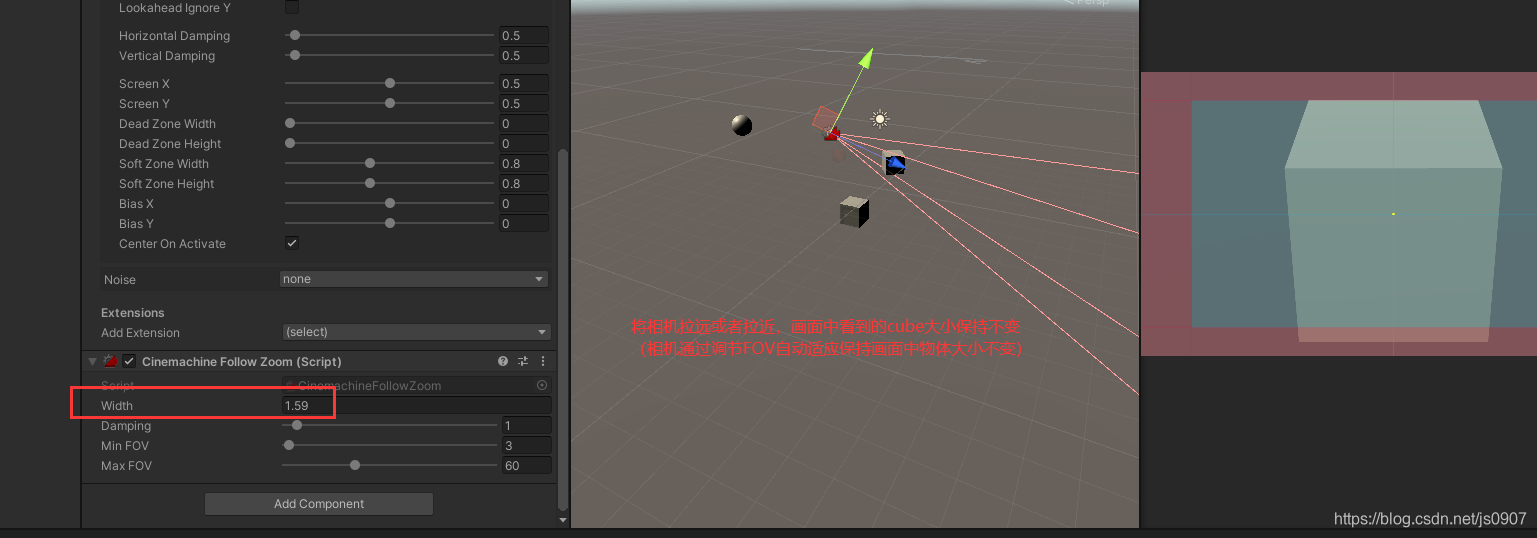The width and height of the screenshot is (1537, 538).
Task: Click the Max FOV value field 60
Action: tap(526, 466)
